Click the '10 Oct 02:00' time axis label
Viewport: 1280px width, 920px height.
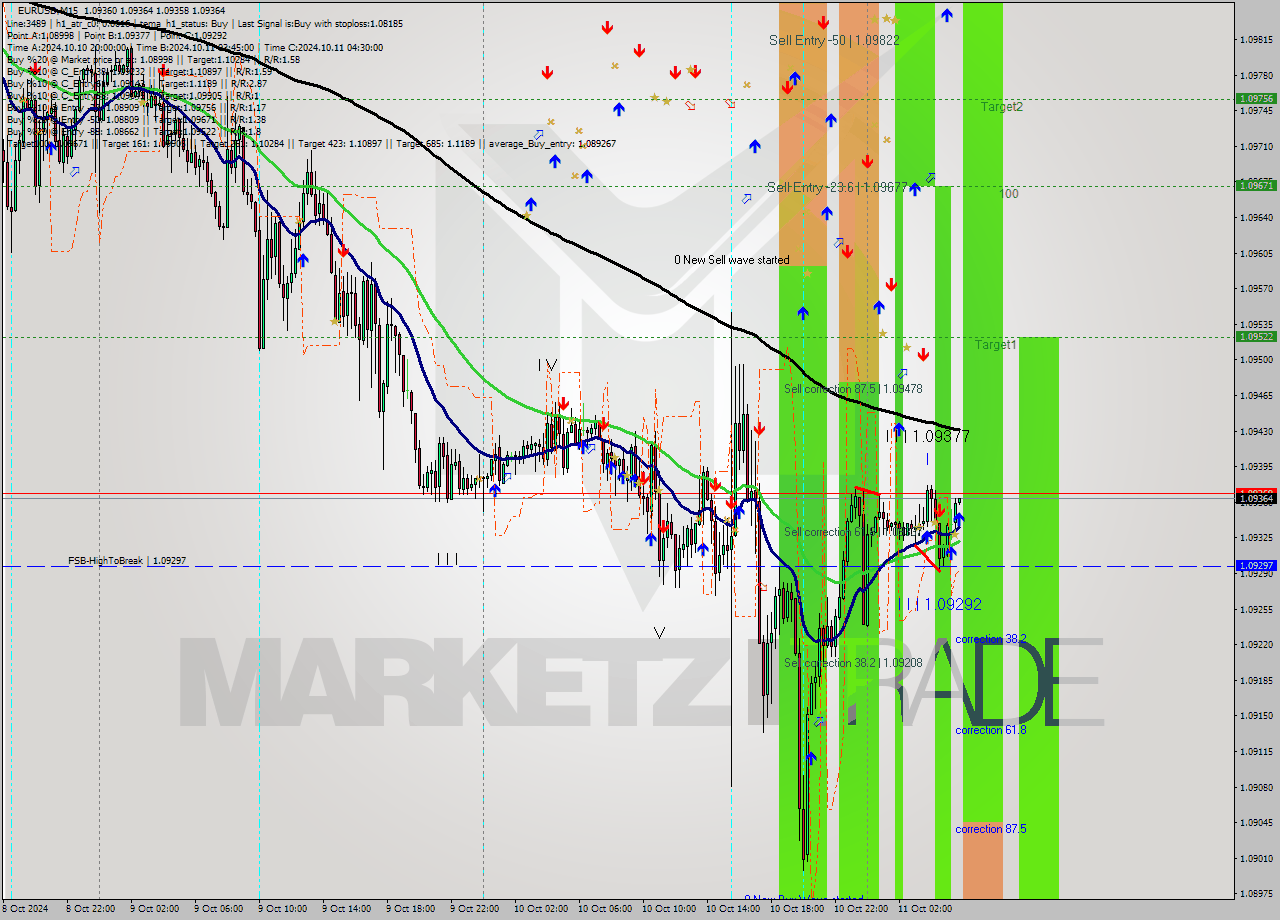[x=540, y=909]
